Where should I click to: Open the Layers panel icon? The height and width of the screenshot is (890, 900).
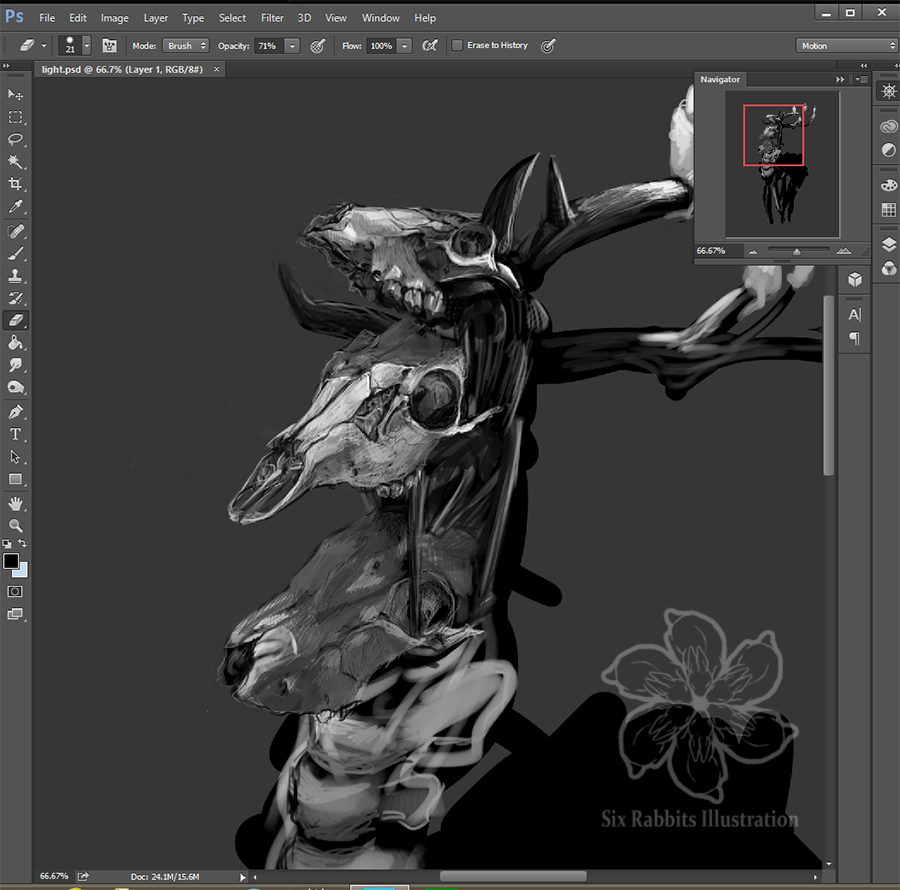[888, 245]
